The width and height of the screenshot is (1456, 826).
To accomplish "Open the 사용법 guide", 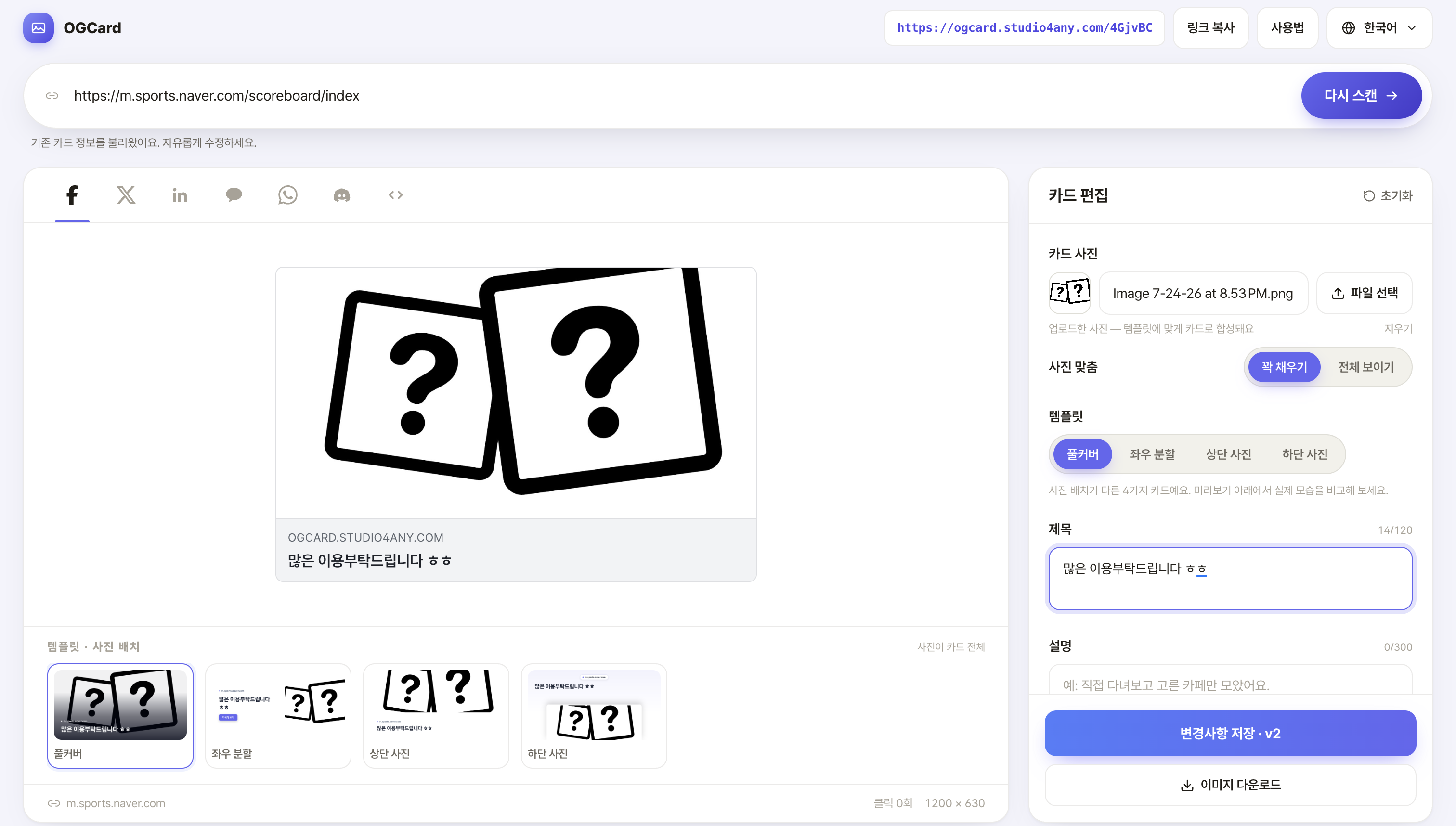I will coord(1287,28).
